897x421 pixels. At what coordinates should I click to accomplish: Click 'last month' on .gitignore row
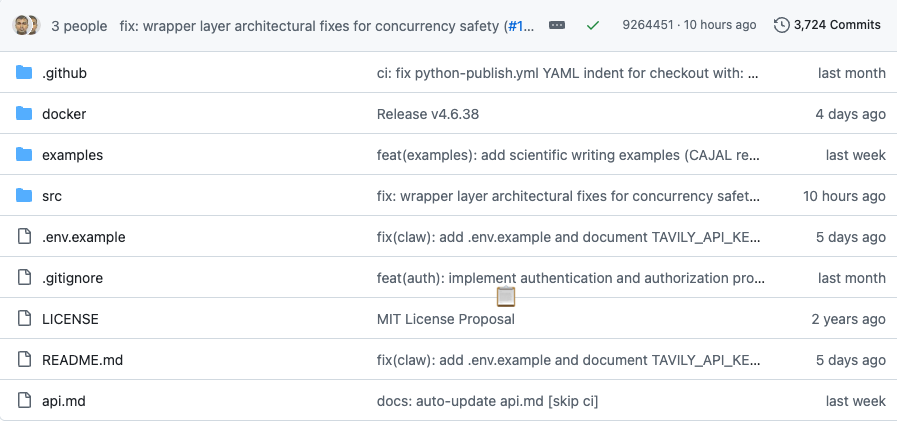tap(852, 278)
